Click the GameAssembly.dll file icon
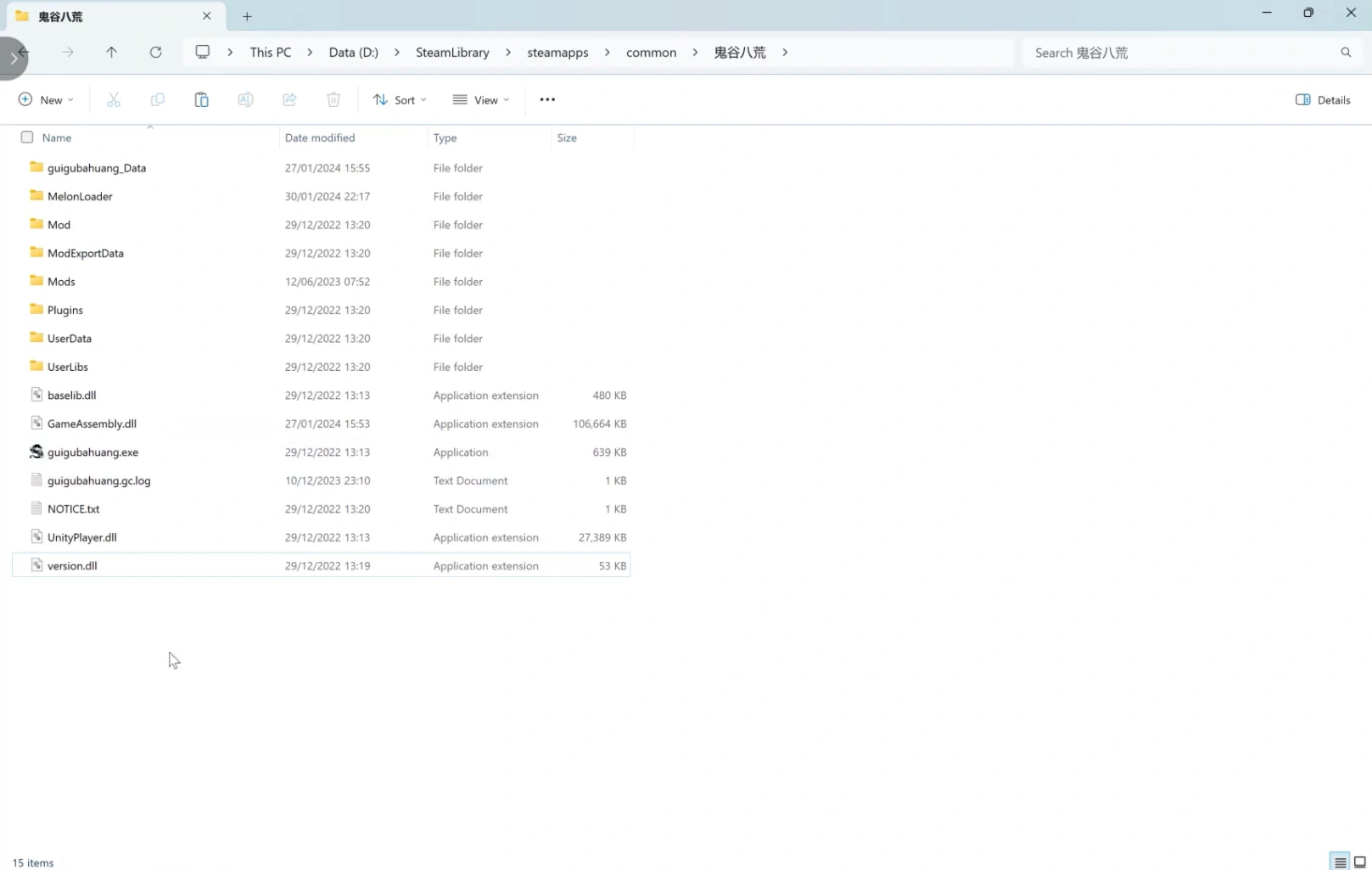This screenshot has width=1372, height=870. pos(36,423)
